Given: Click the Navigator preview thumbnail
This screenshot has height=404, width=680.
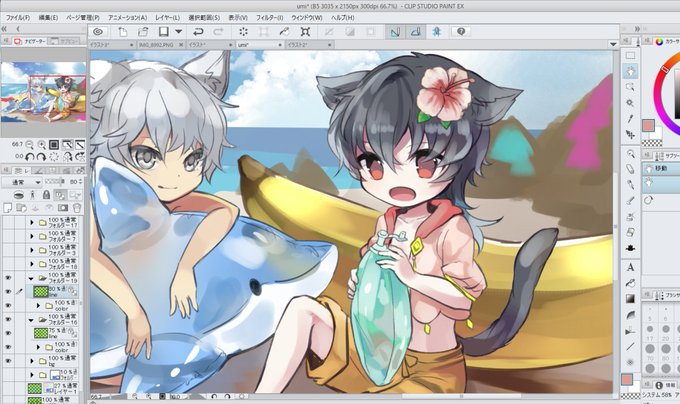Looking at the screenshot, I should [43, 92].
